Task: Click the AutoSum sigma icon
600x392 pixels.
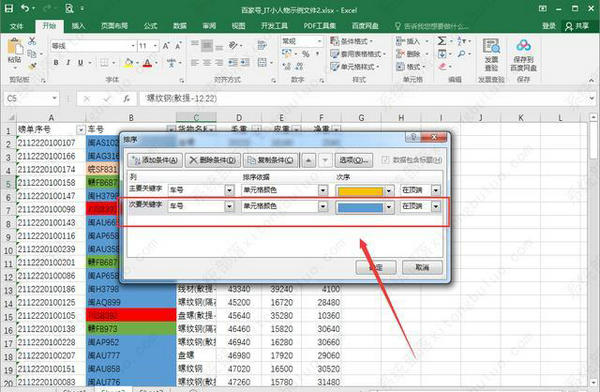Action: click(442, 41)
